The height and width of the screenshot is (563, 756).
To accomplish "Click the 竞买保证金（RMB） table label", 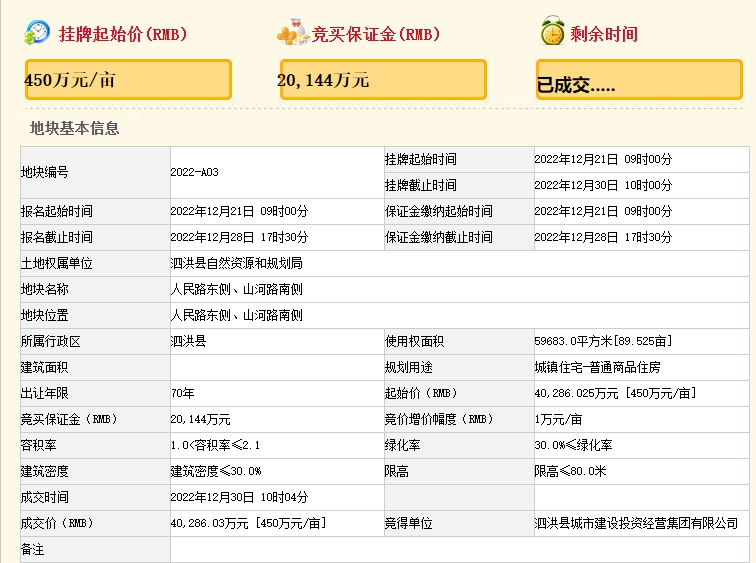I will (x=69, y=419).
